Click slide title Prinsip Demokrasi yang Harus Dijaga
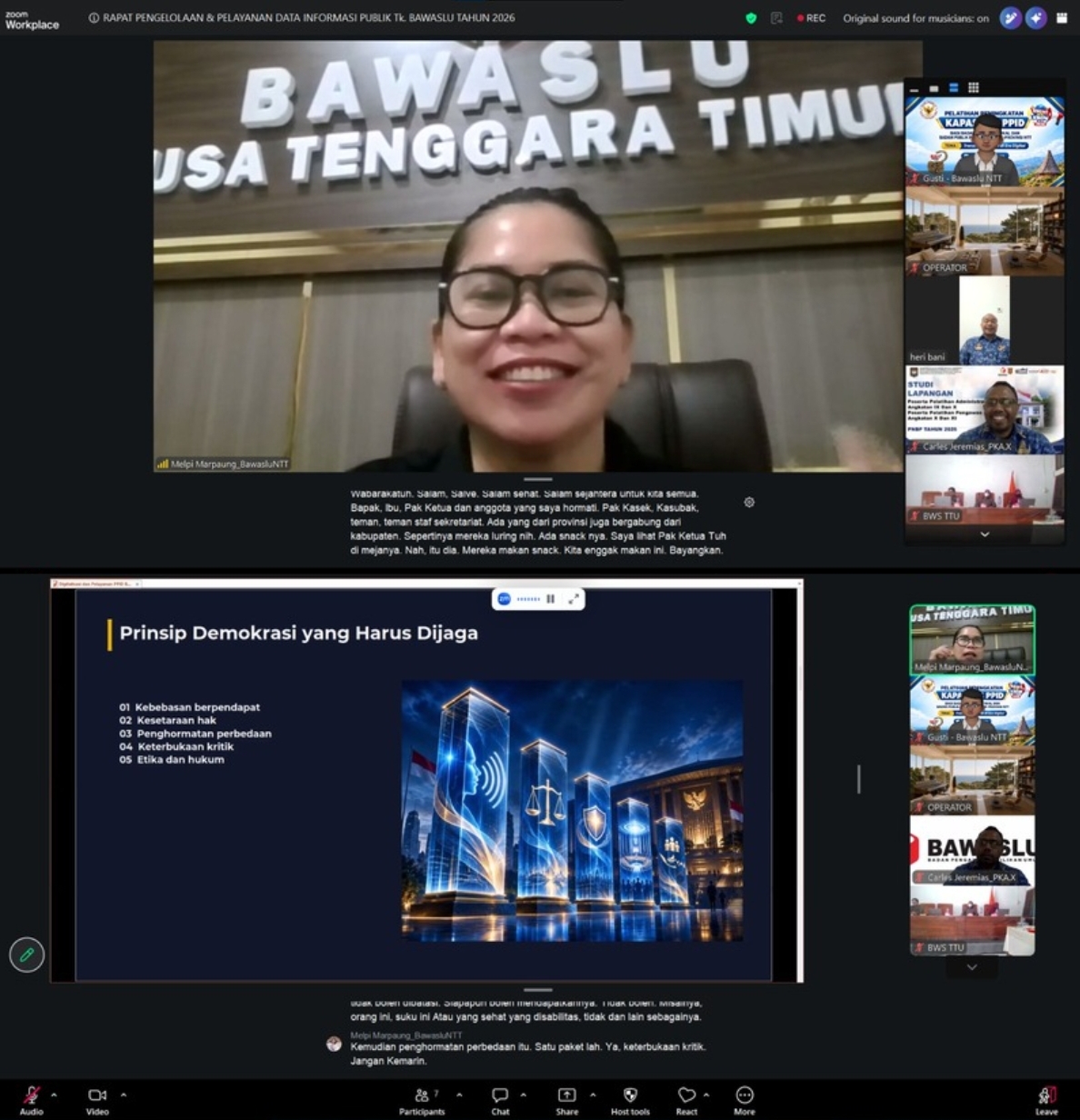Image resolution: width=1080 pixels, height=1120 pixels. tap(298, 633)
